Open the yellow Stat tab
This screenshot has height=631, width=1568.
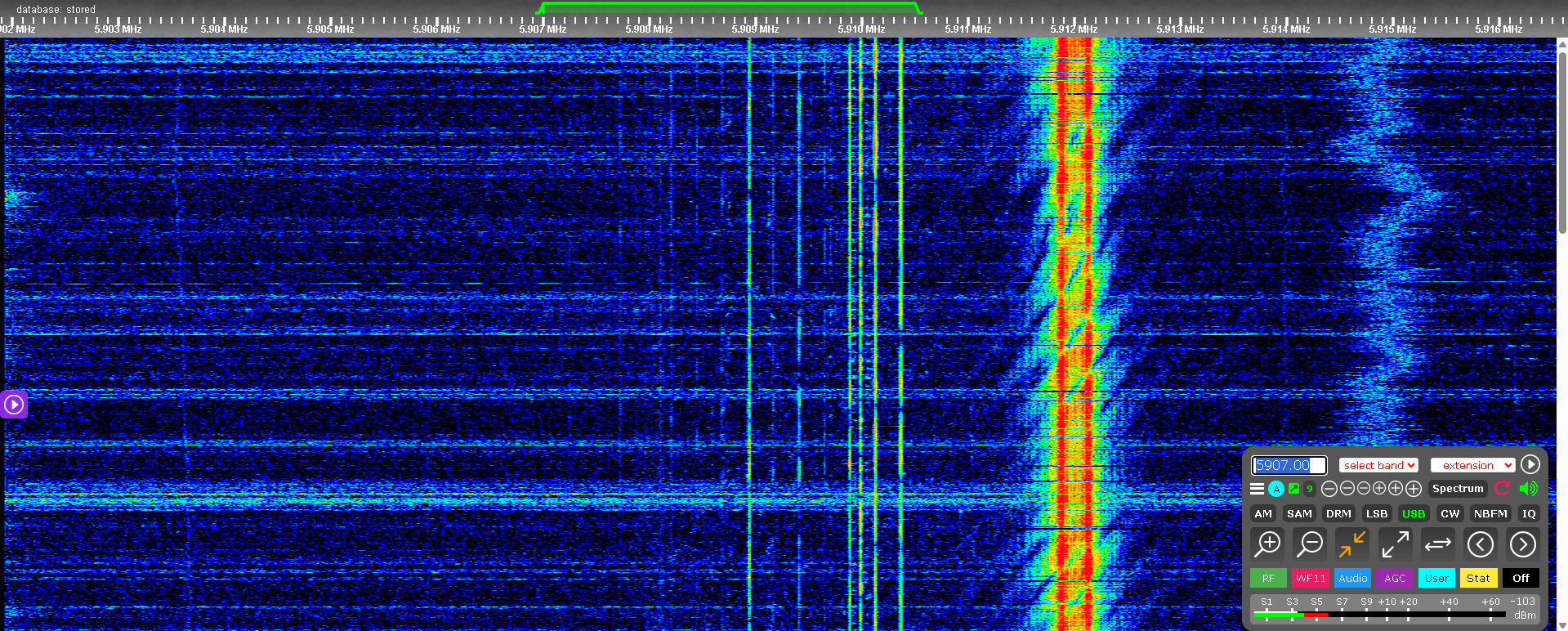[1478, 578]
